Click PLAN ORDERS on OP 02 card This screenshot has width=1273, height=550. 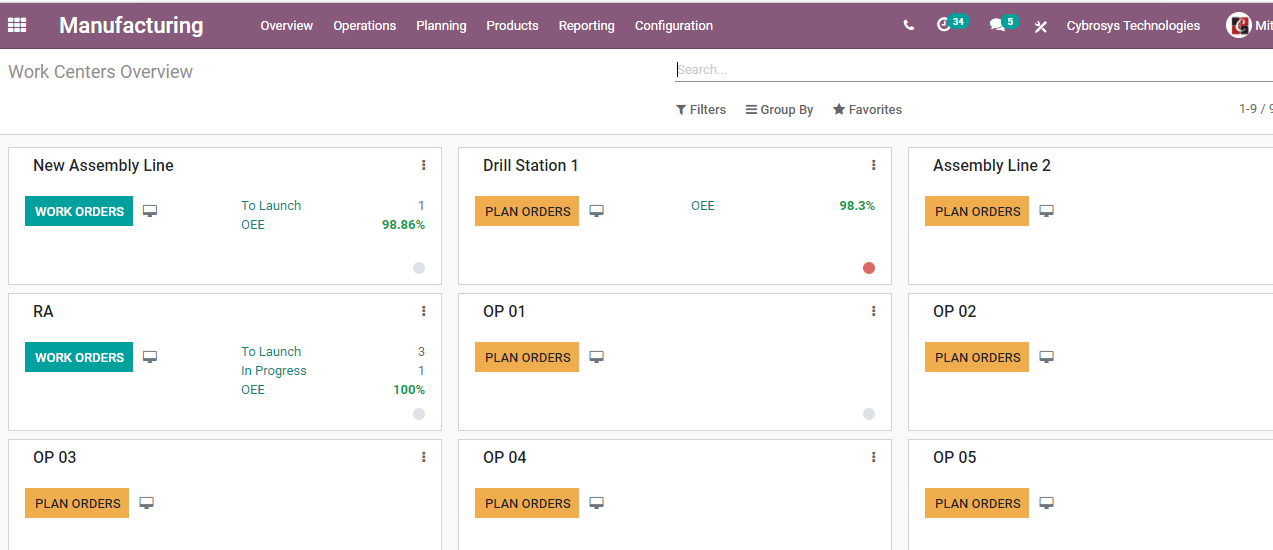977,357
